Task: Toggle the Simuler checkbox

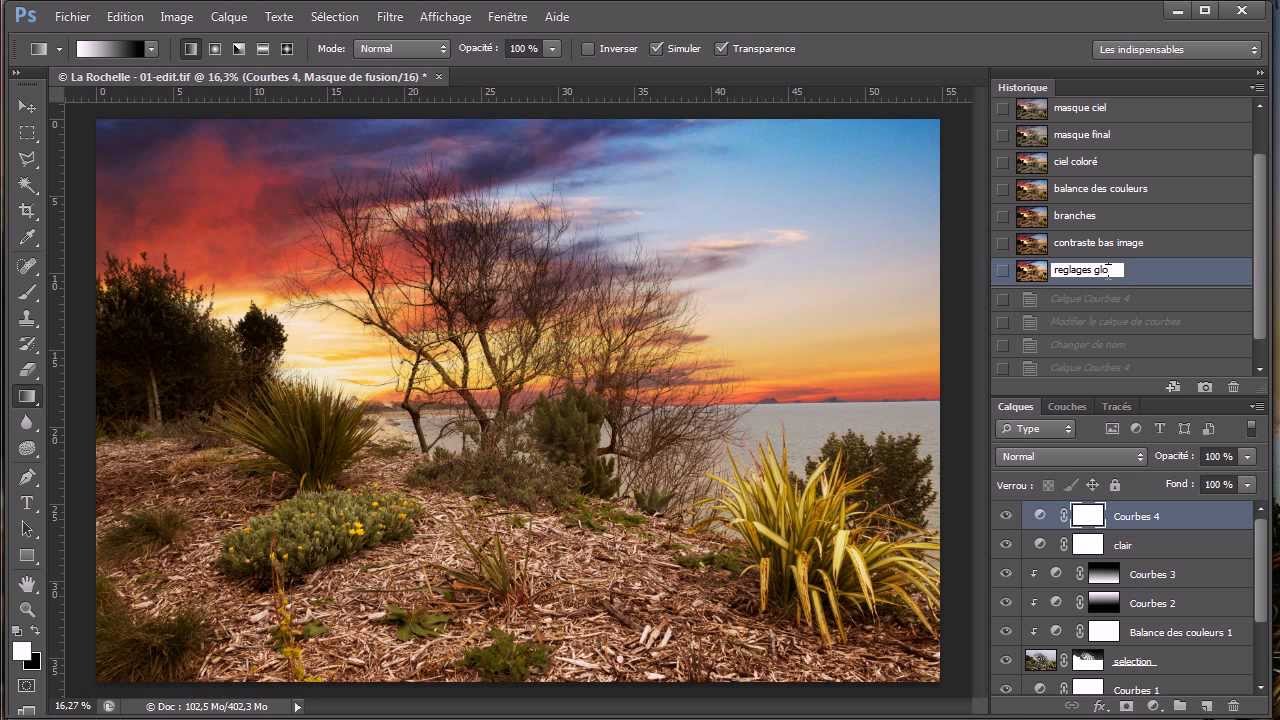Action: (656, 48)
